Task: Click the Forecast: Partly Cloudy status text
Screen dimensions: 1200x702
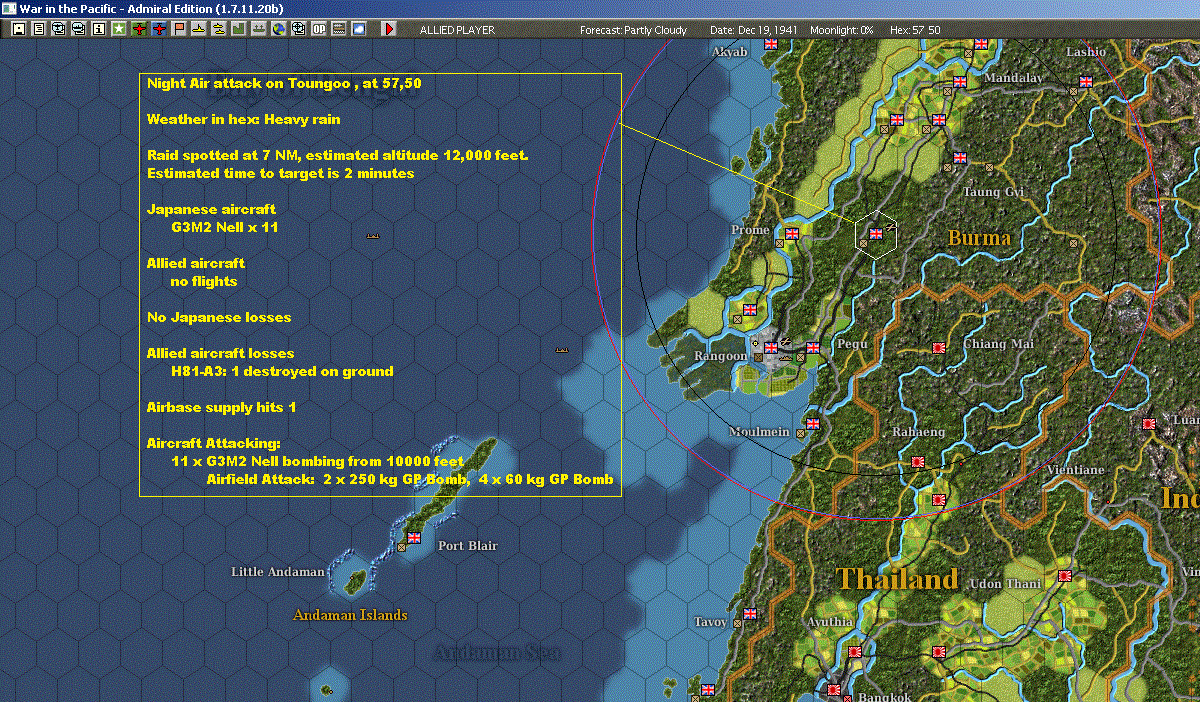Action: coord(634,30)
